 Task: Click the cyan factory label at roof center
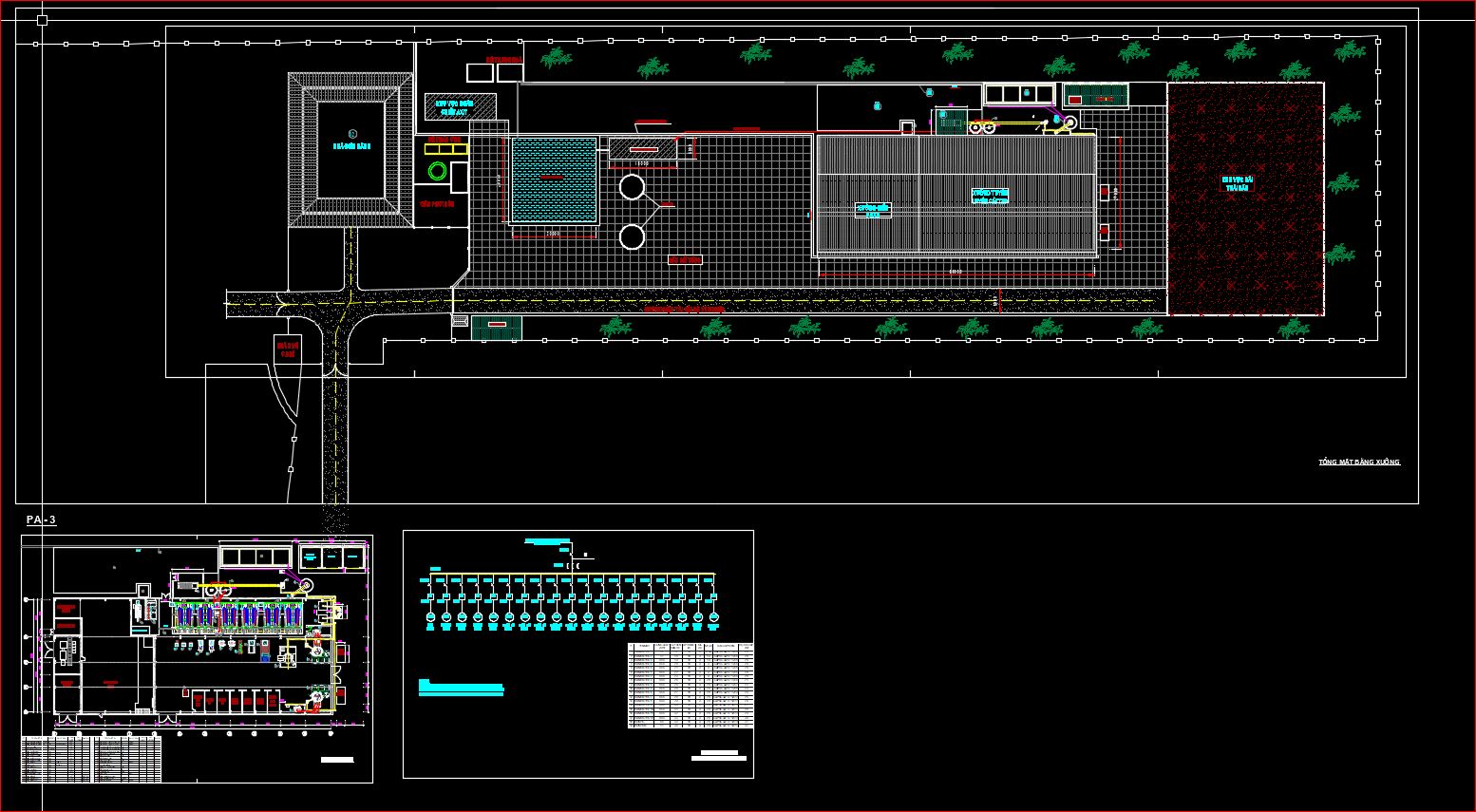[990, 196]
